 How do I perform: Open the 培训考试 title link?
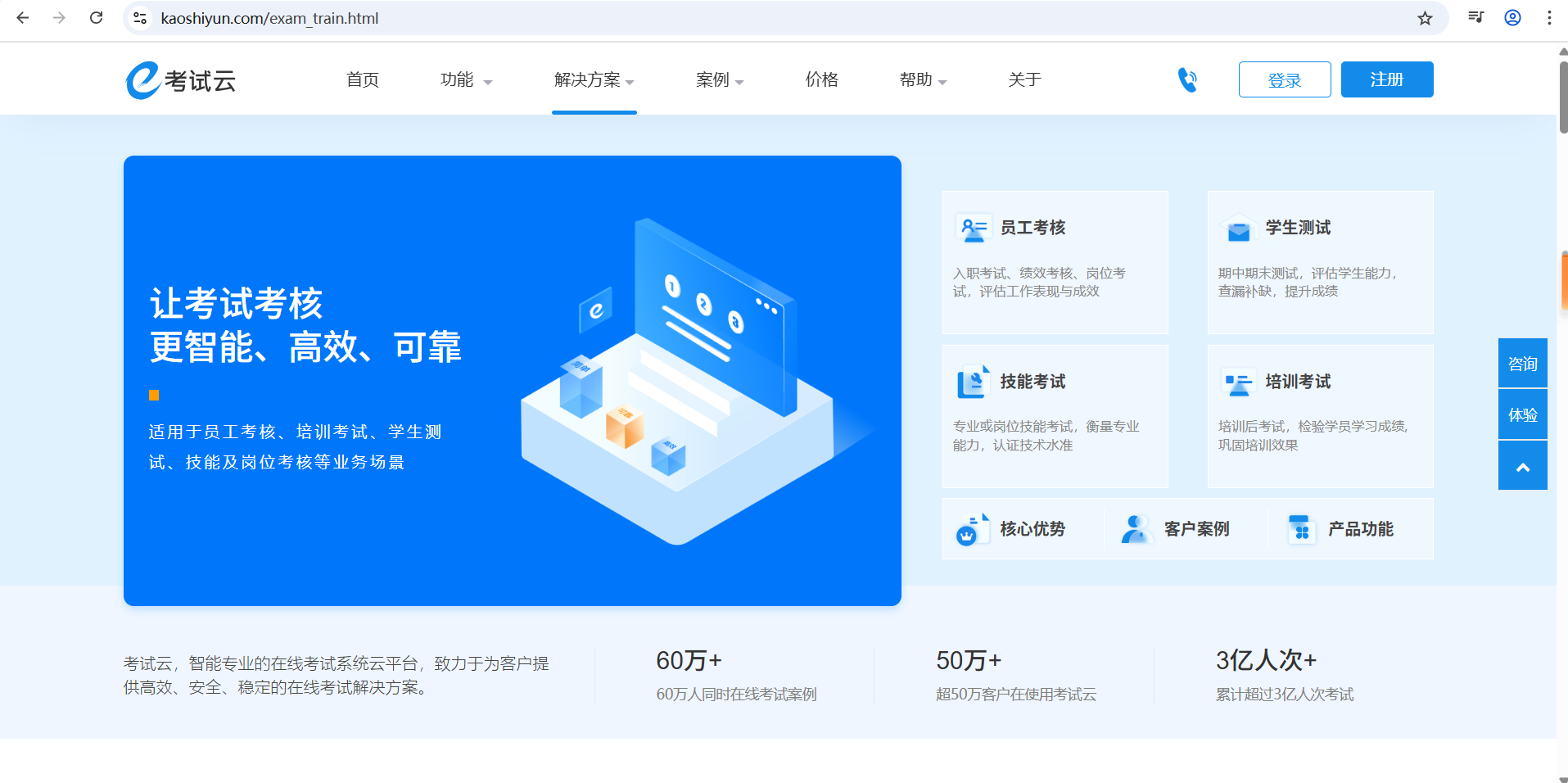click(x=1298, y=382)
